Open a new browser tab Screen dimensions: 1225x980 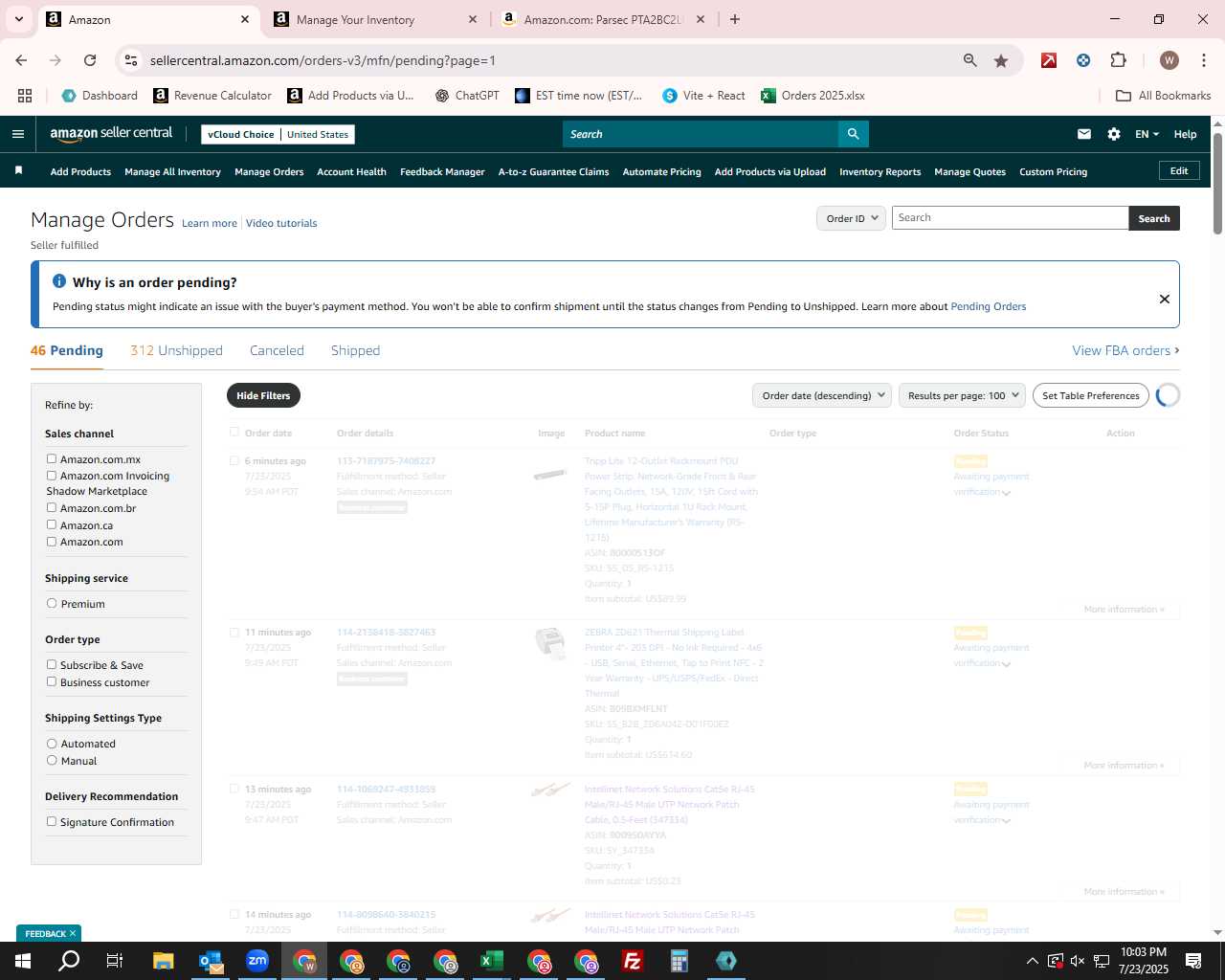[735, 19]
